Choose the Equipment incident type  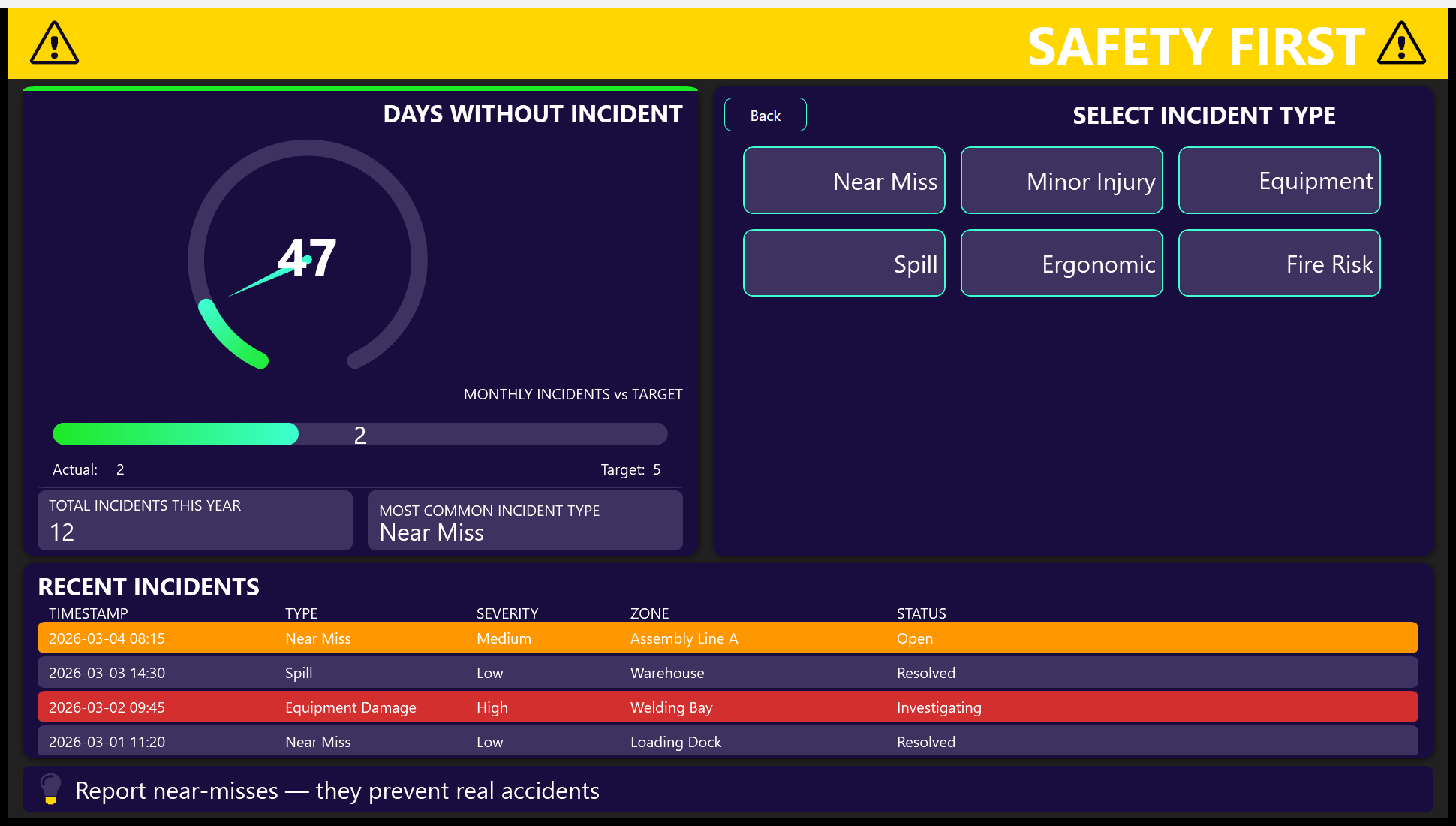point(1279,180)
